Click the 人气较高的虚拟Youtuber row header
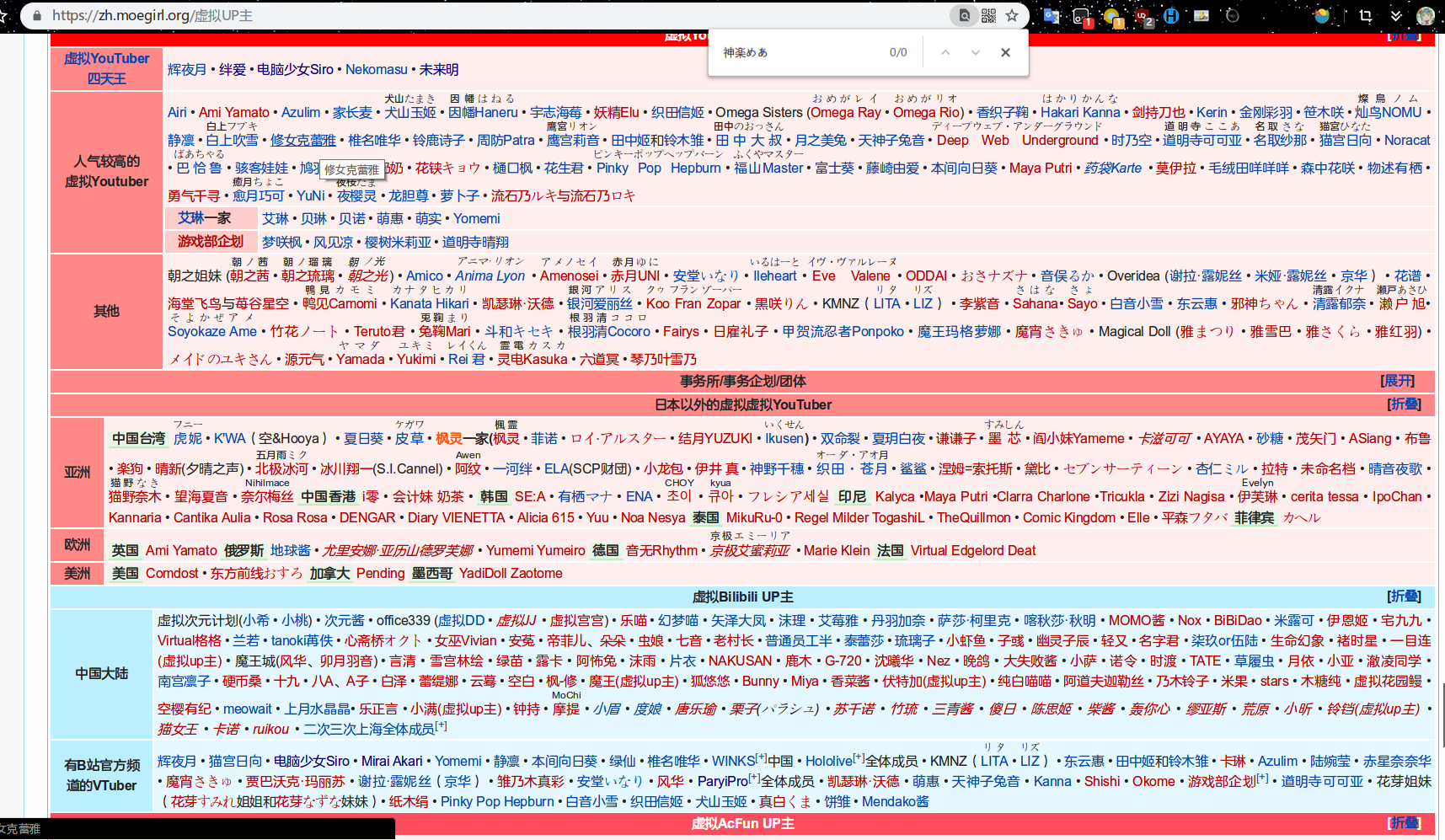The height and width of the screenshot is (840, 1445). 107,171
